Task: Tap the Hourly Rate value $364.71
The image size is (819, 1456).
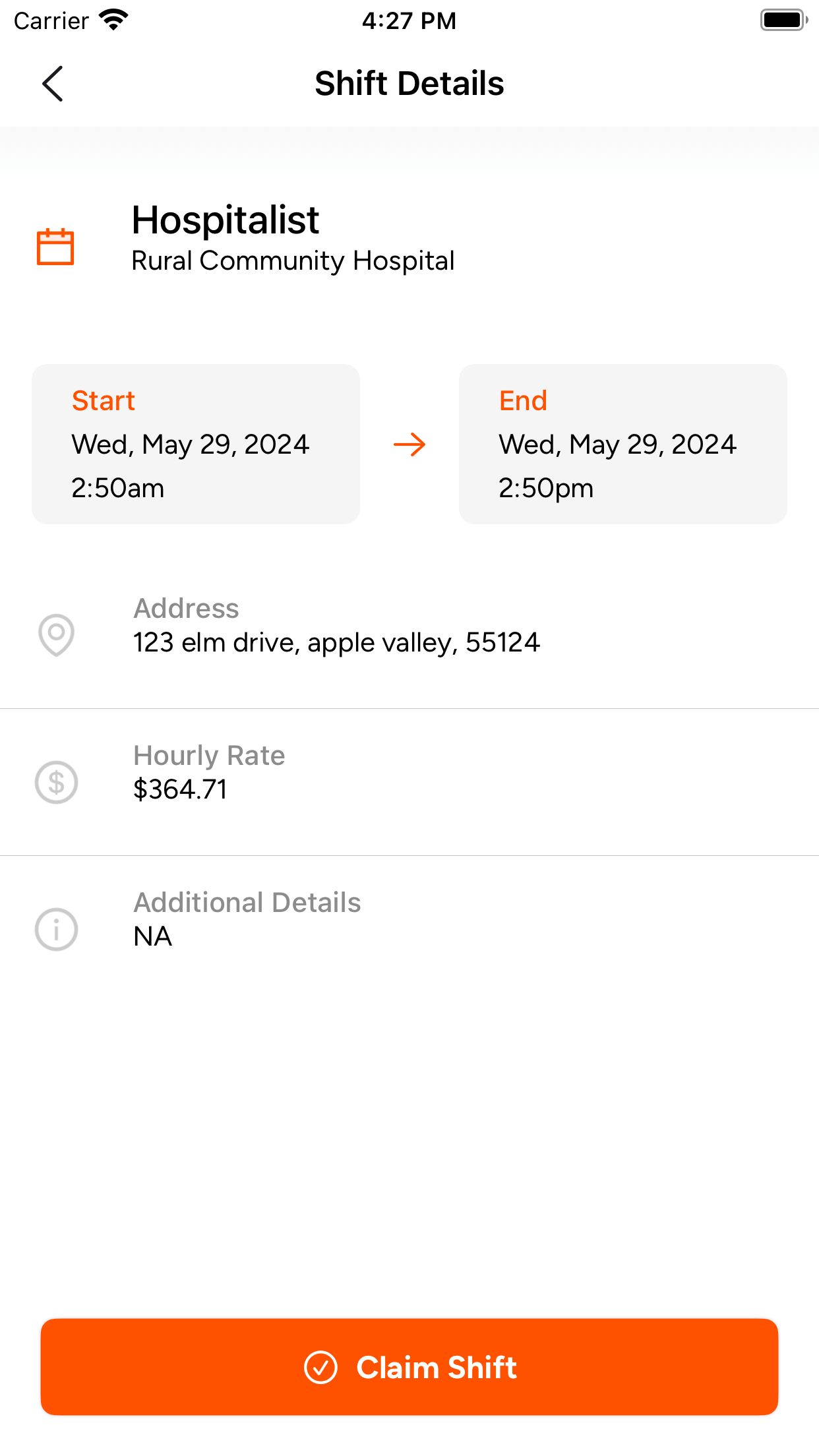Action: click(x=180, y=789)
